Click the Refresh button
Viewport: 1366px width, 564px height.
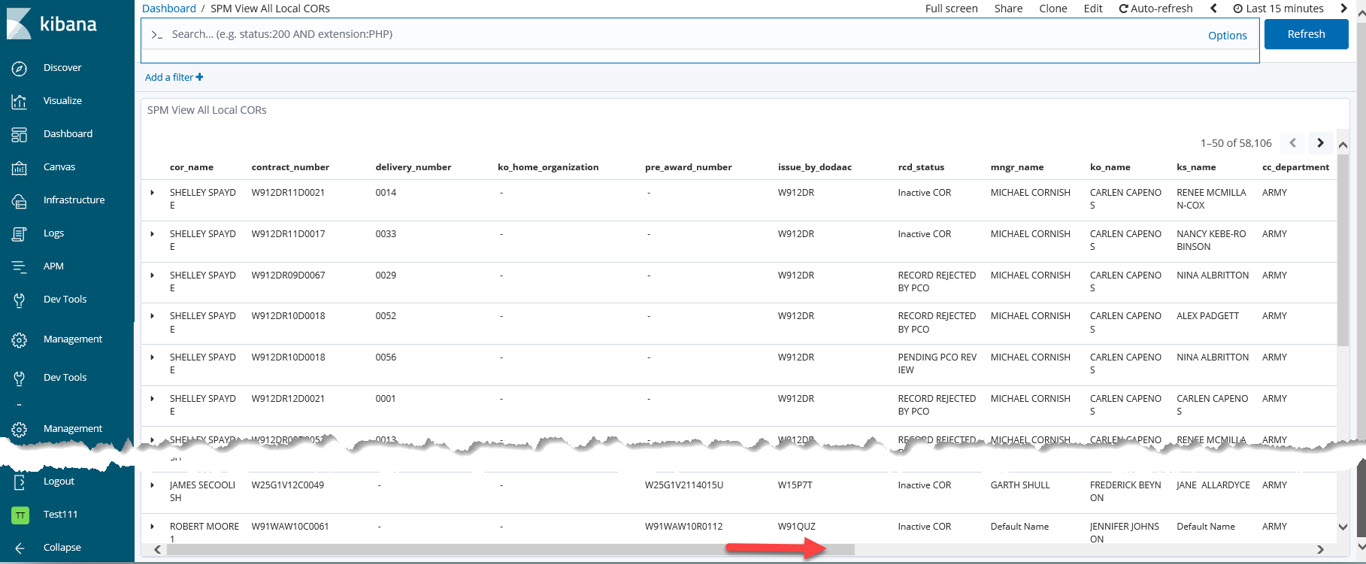[x=1306, y=34]
